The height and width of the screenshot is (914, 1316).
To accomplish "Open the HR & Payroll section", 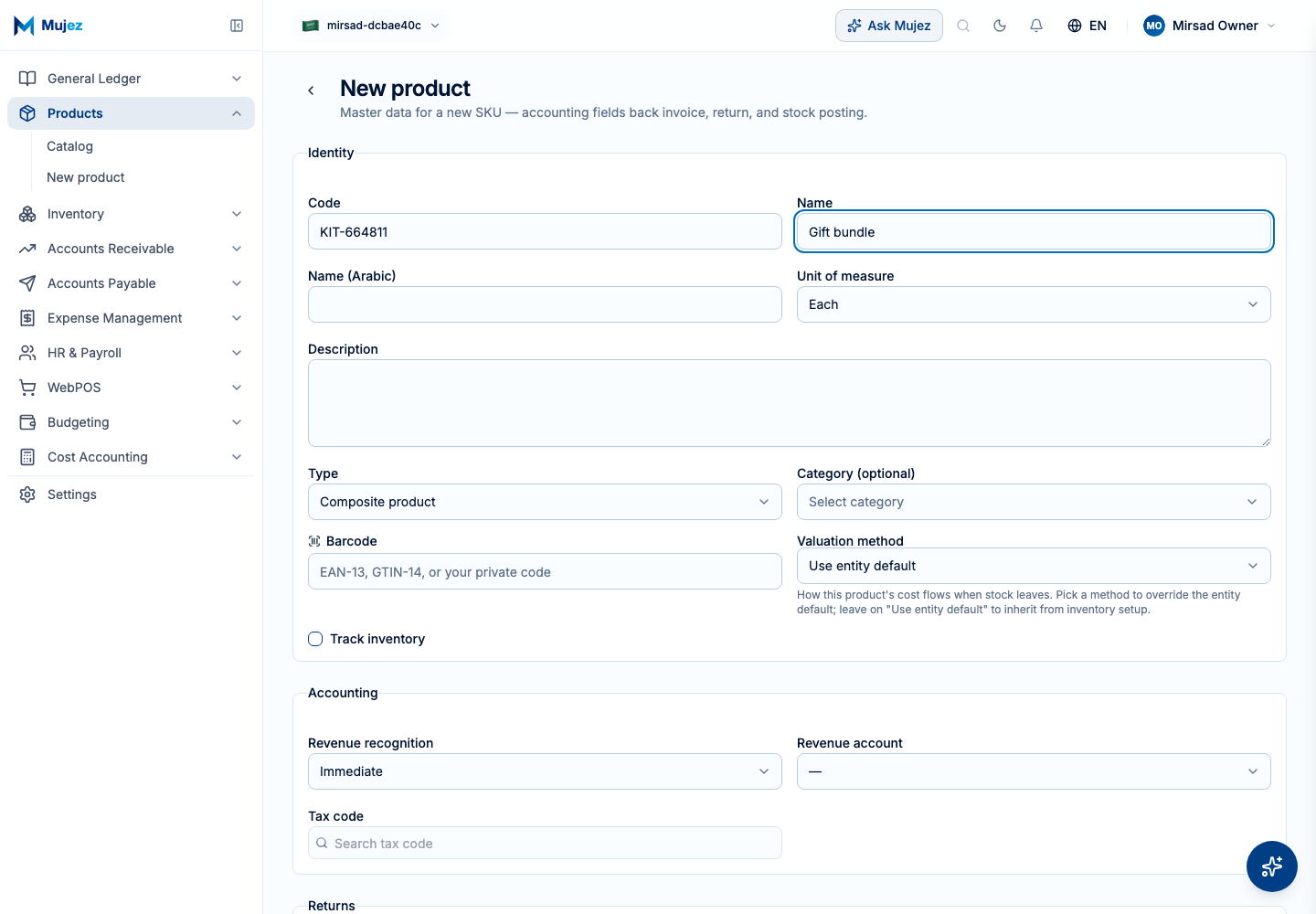I will (x=131, y=353).
